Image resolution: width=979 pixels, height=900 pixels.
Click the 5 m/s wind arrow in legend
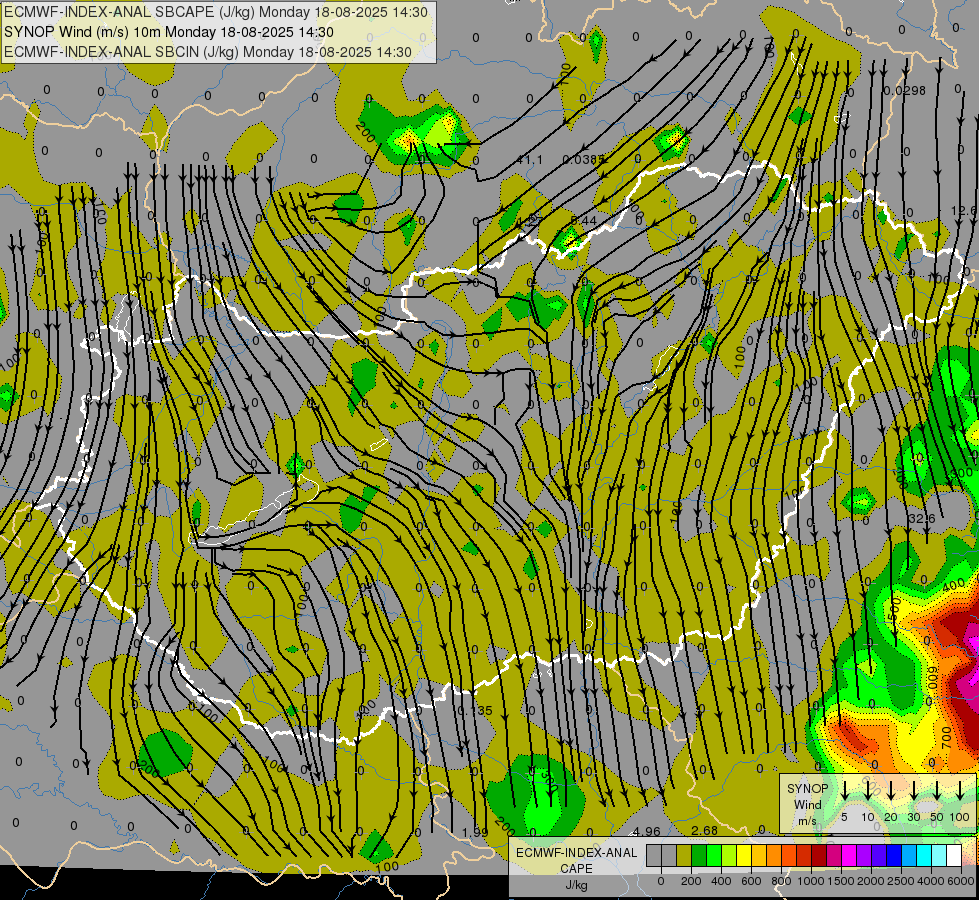pos(844,790)
